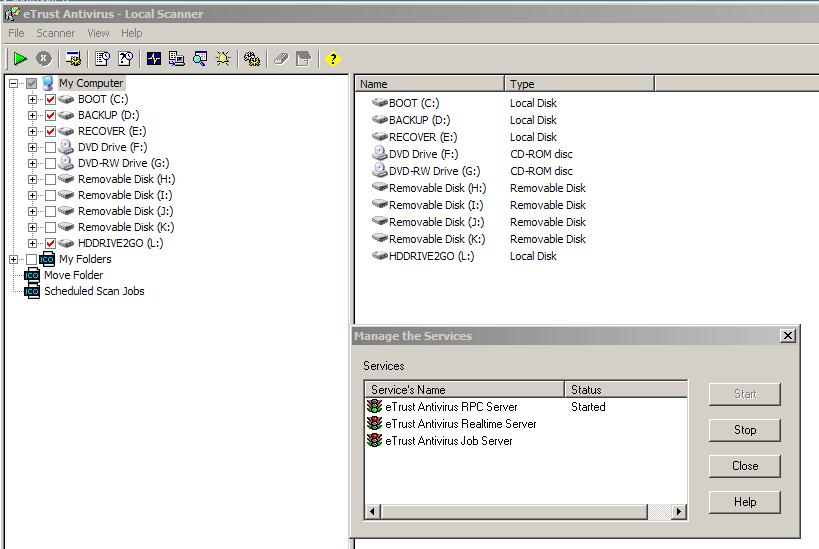Viewport: 819px width, 549px height.
Task: Uncheck the BOOT (C:) drive checkbox
Action: coord(50,100)
